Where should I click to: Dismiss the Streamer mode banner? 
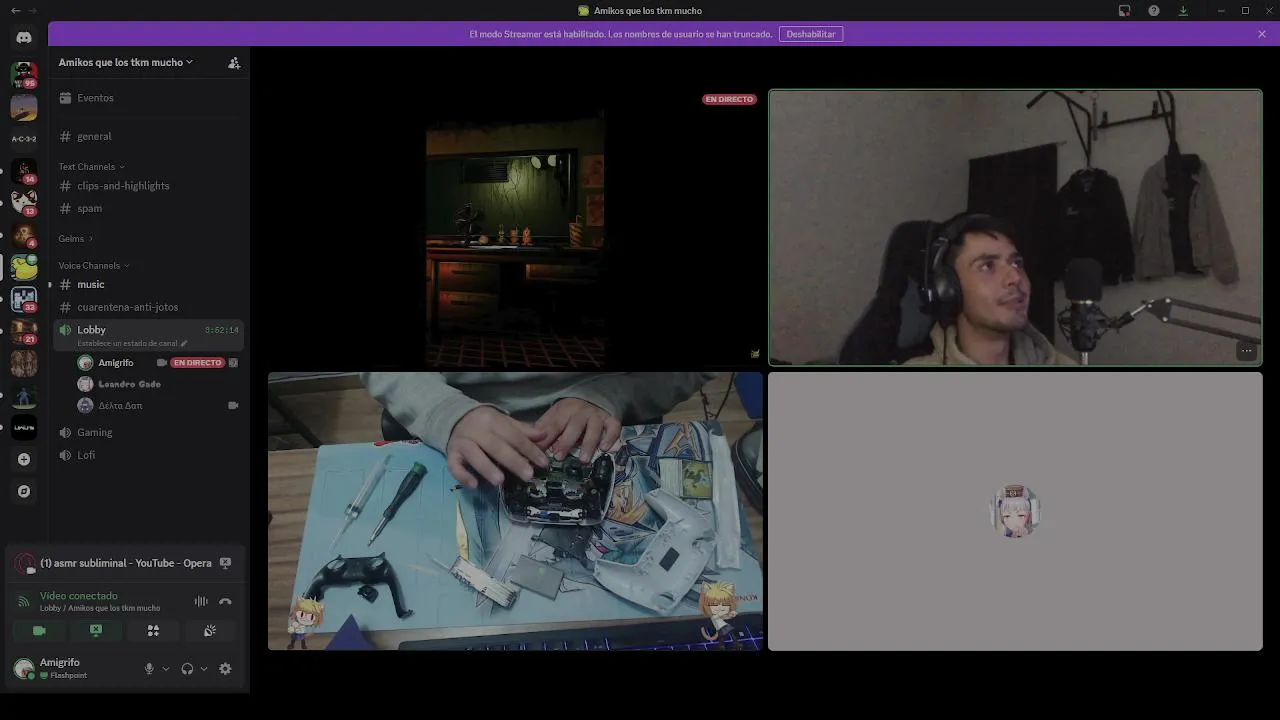coord(1262,34)
